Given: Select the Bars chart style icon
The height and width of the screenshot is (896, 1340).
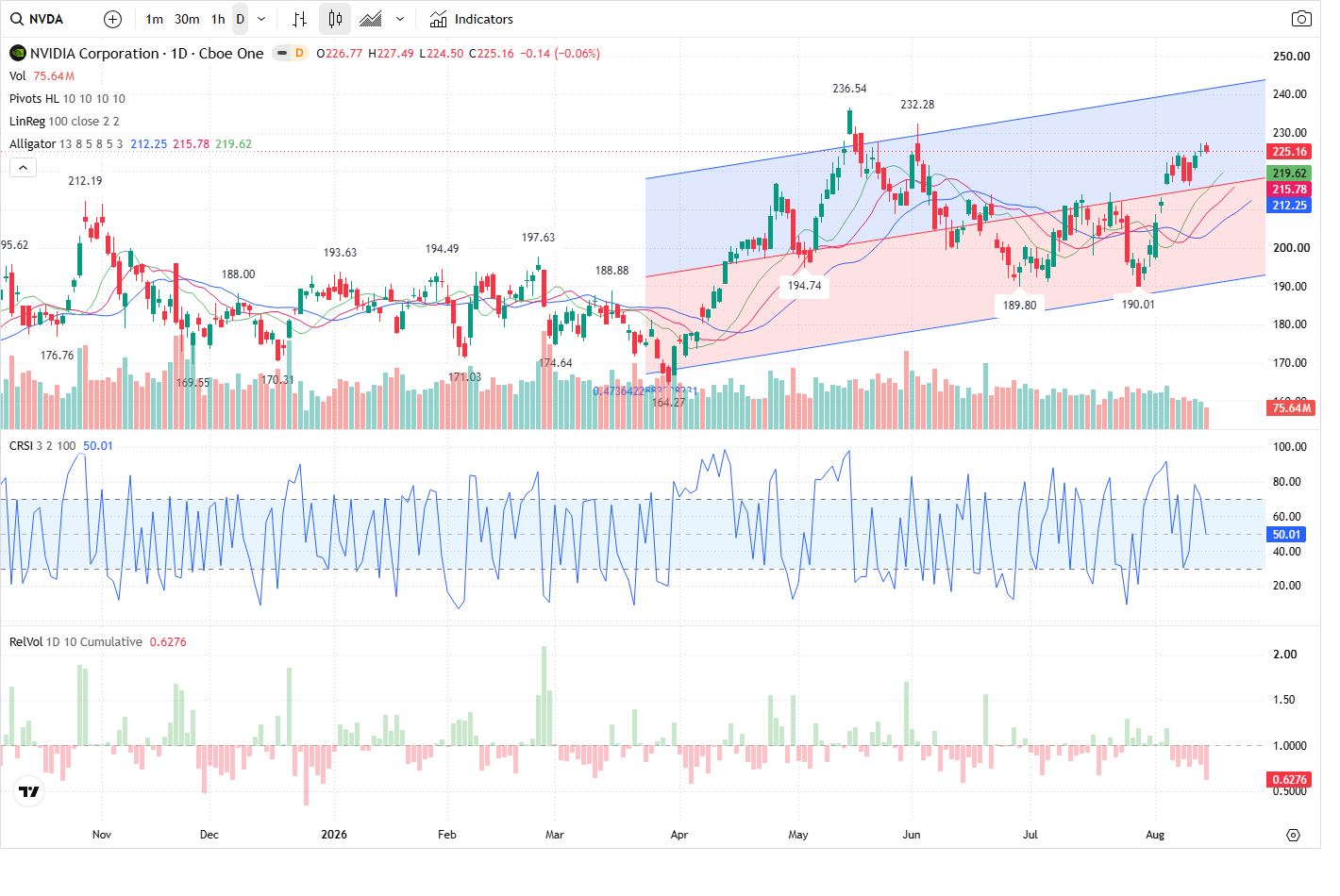Looking at the screenshot, I should 299,19.
